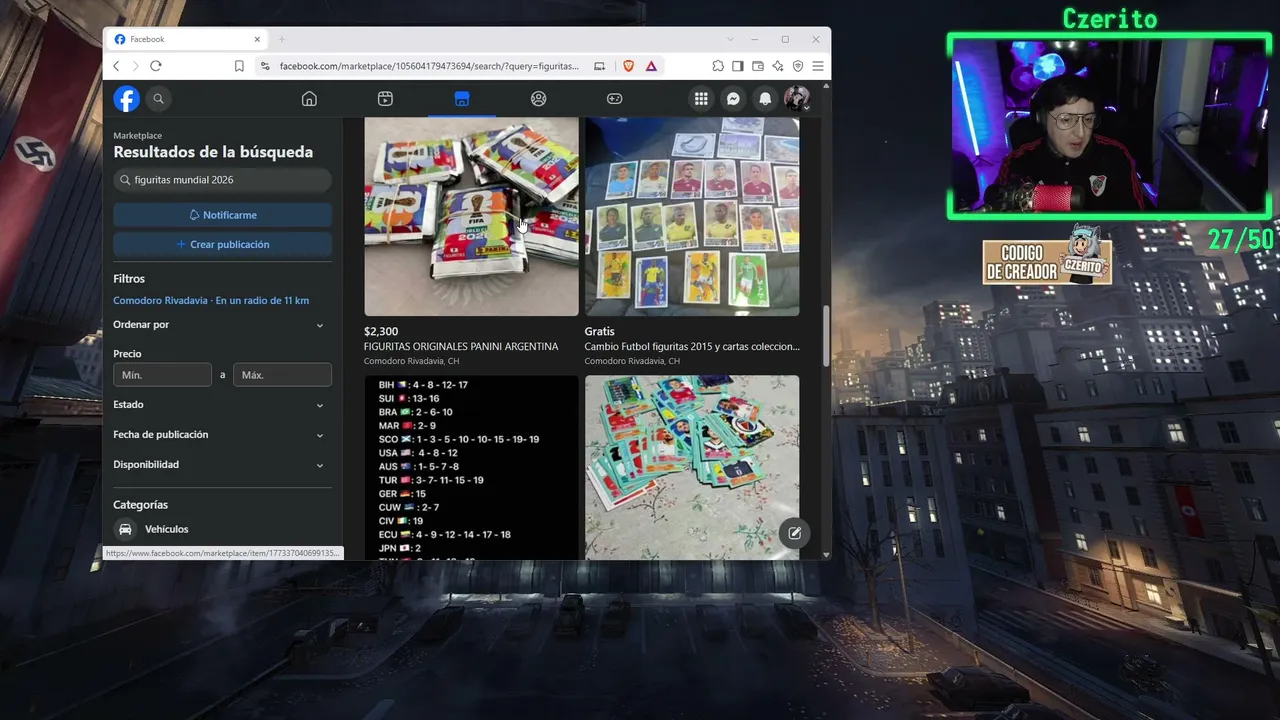Go to Facebook Home feed icon
Image resolution: width=1280 pixels, height=720 pixels.
[x=309, y=99]
